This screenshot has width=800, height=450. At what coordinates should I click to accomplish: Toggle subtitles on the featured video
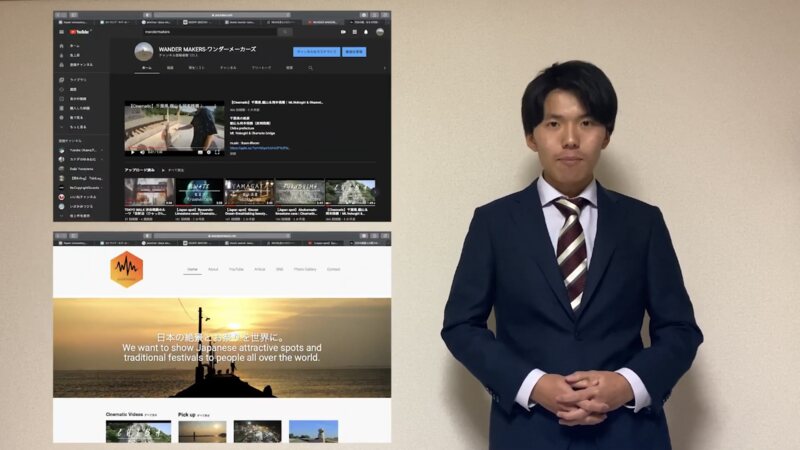pyautogui.click(x=200, y=152)
